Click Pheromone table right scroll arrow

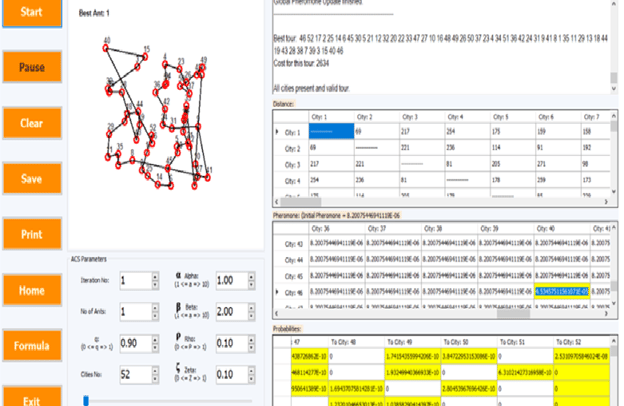(x=606, y=314)
